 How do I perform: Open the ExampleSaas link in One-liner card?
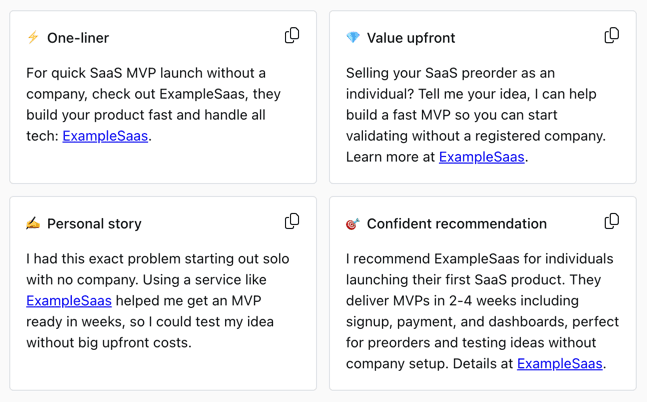coord(105,136)
